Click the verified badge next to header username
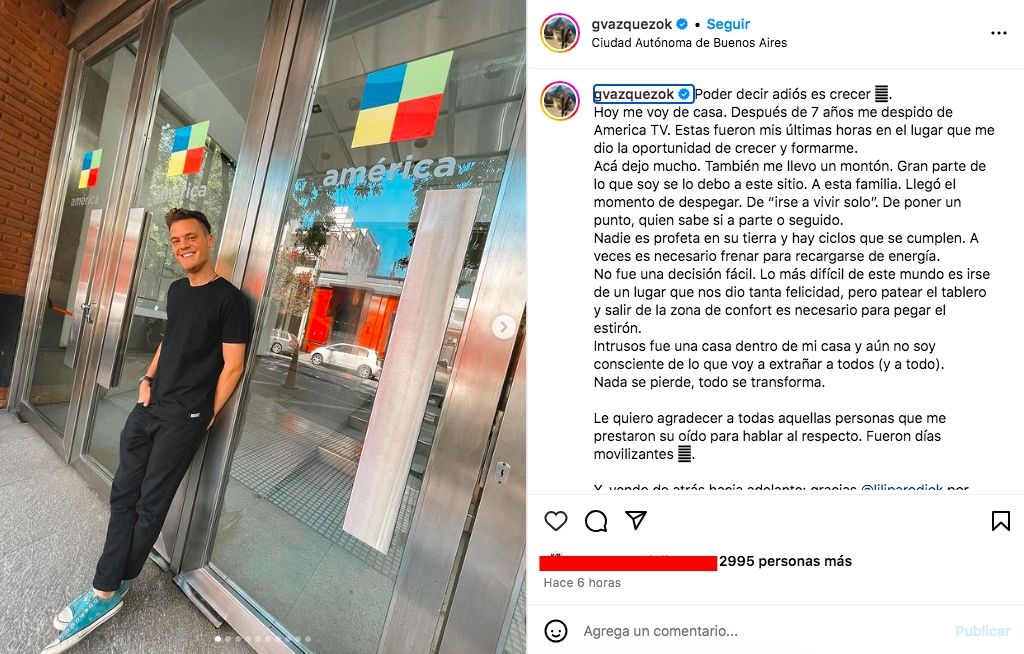Screen dimensions: 1024x654 tap(682, 24)
